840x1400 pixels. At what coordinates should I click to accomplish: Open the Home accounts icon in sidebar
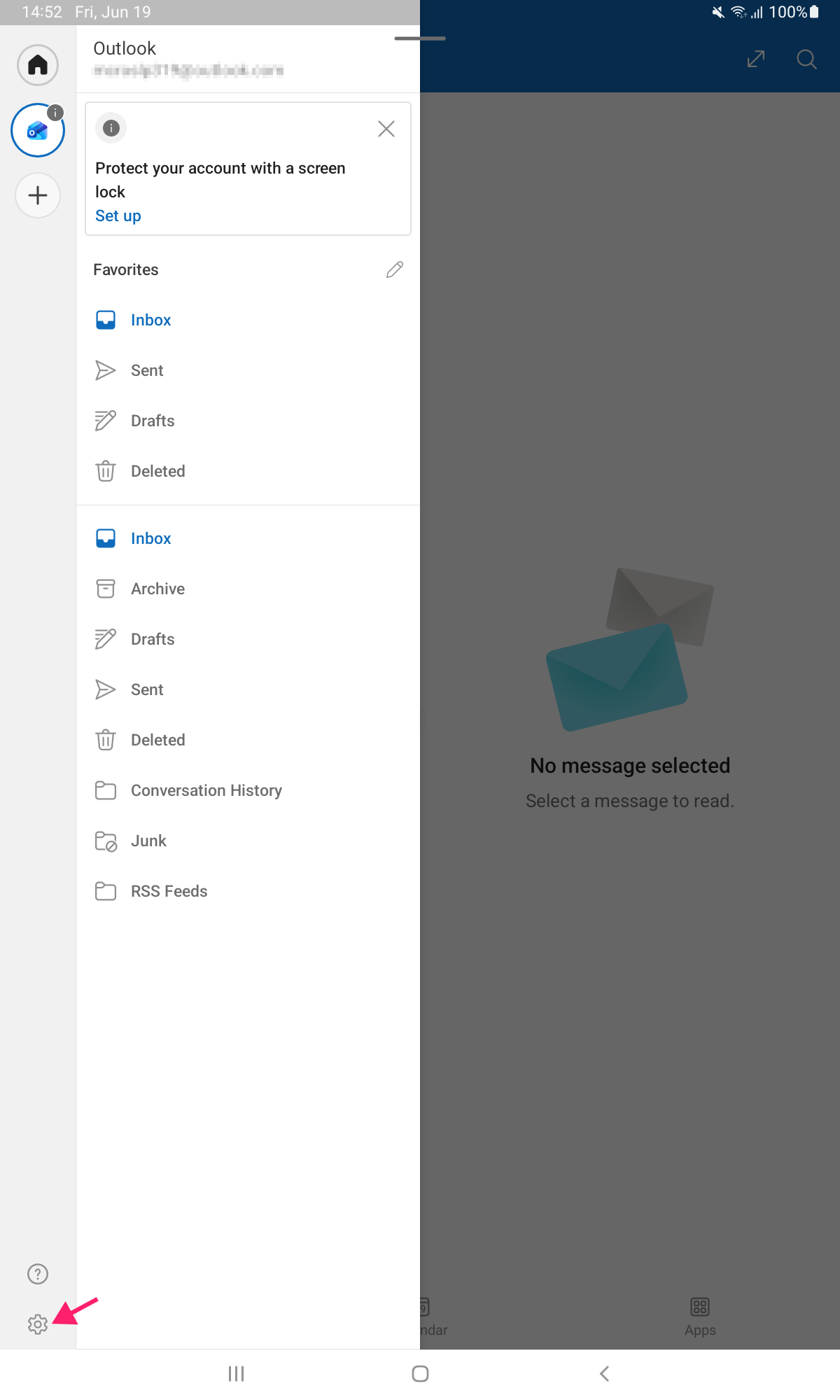[38, 65]
